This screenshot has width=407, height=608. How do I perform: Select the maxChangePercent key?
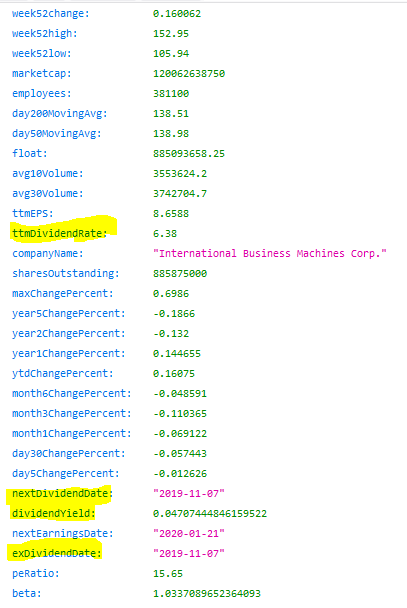(63, 293)
